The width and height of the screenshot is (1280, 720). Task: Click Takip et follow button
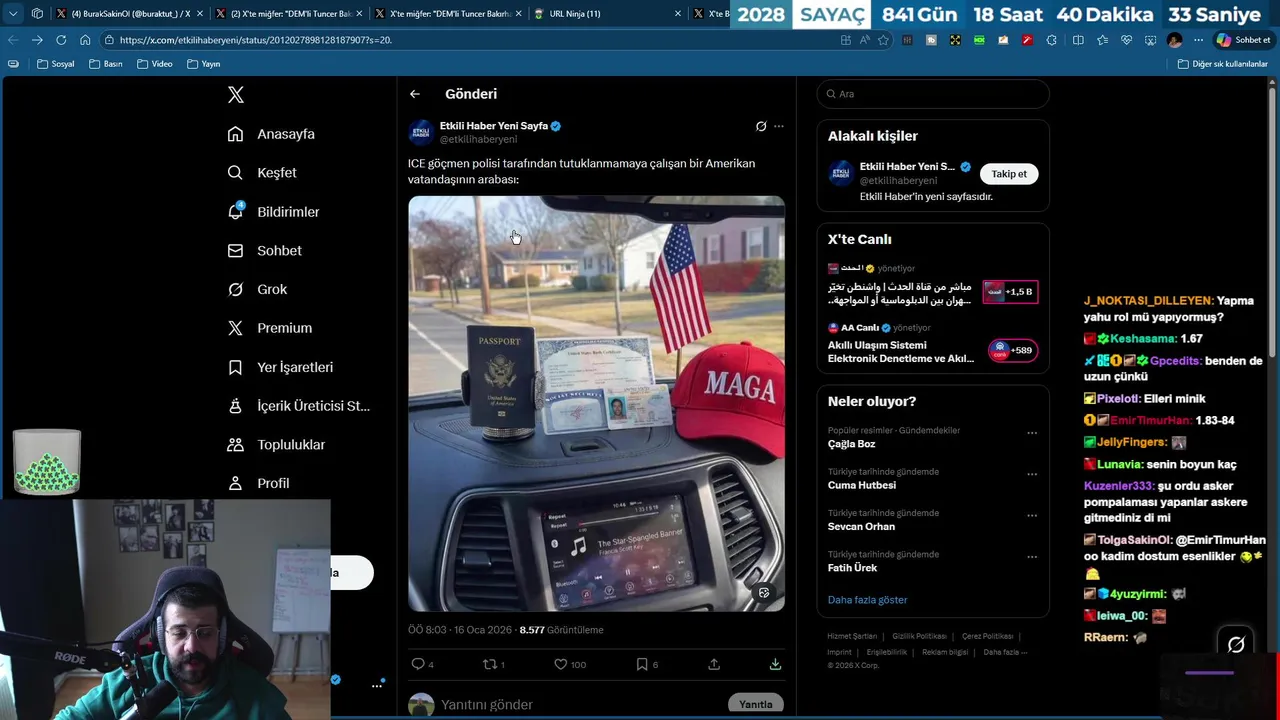click(1009, 174)
